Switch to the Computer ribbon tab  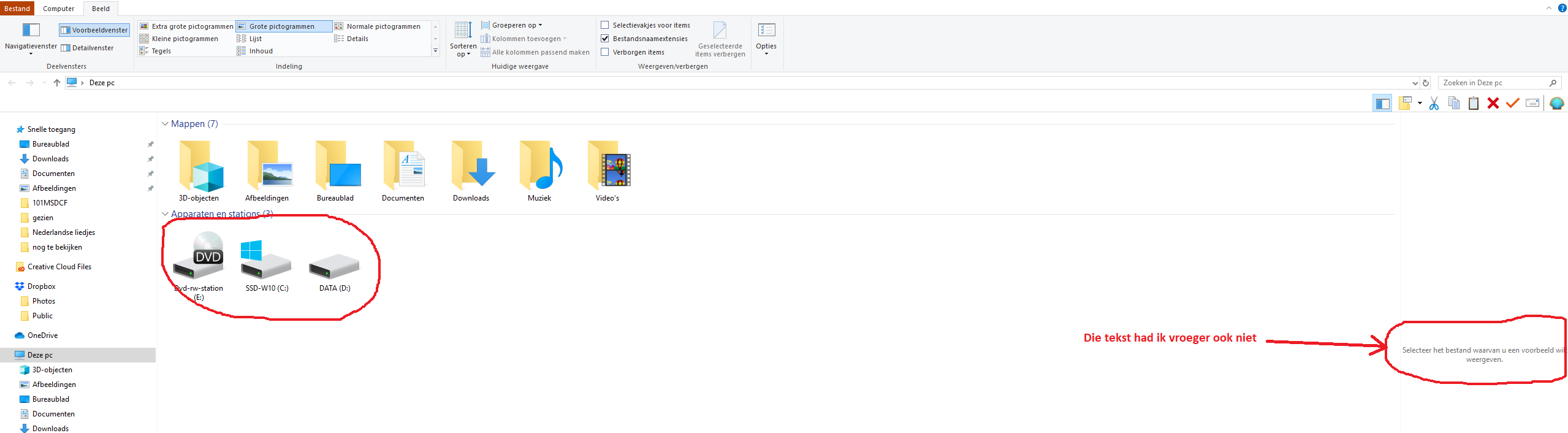59,9
